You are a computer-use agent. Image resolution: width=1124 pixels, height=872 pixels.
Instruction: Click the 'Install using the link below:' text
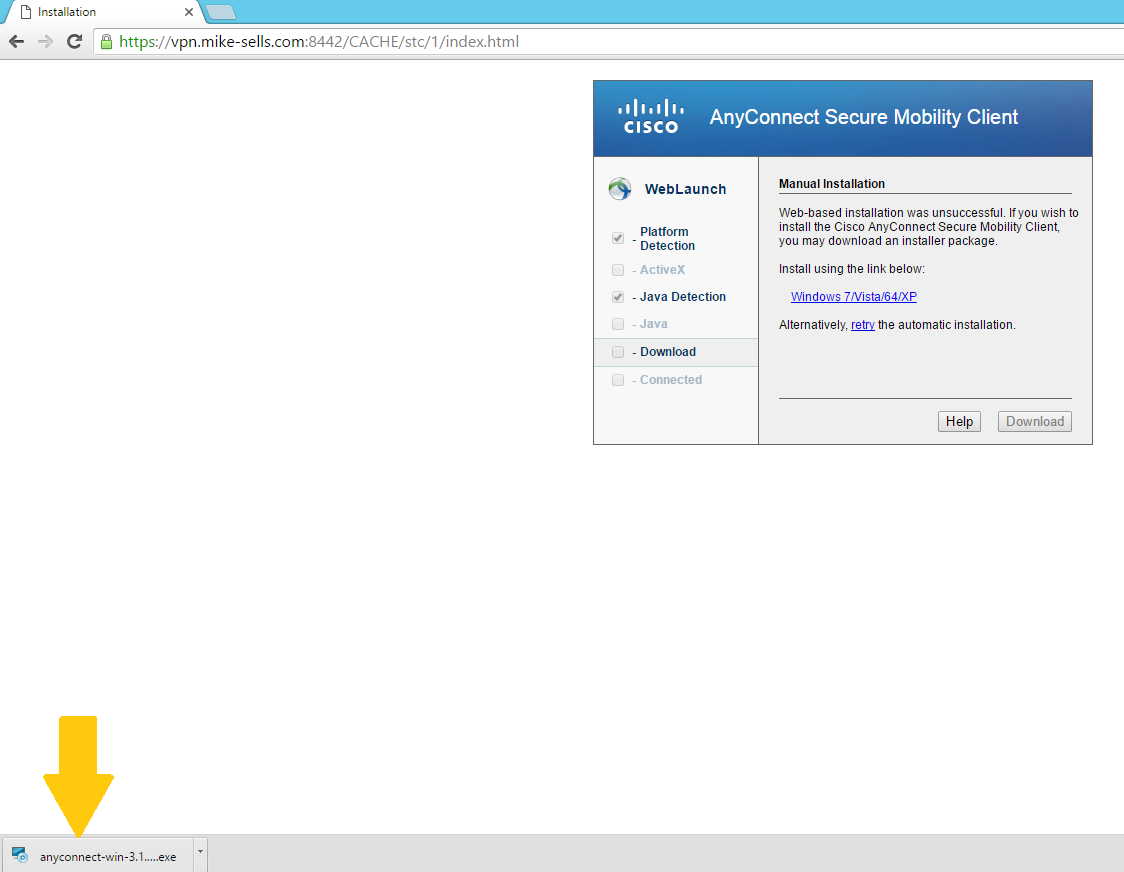pos(852,269)
